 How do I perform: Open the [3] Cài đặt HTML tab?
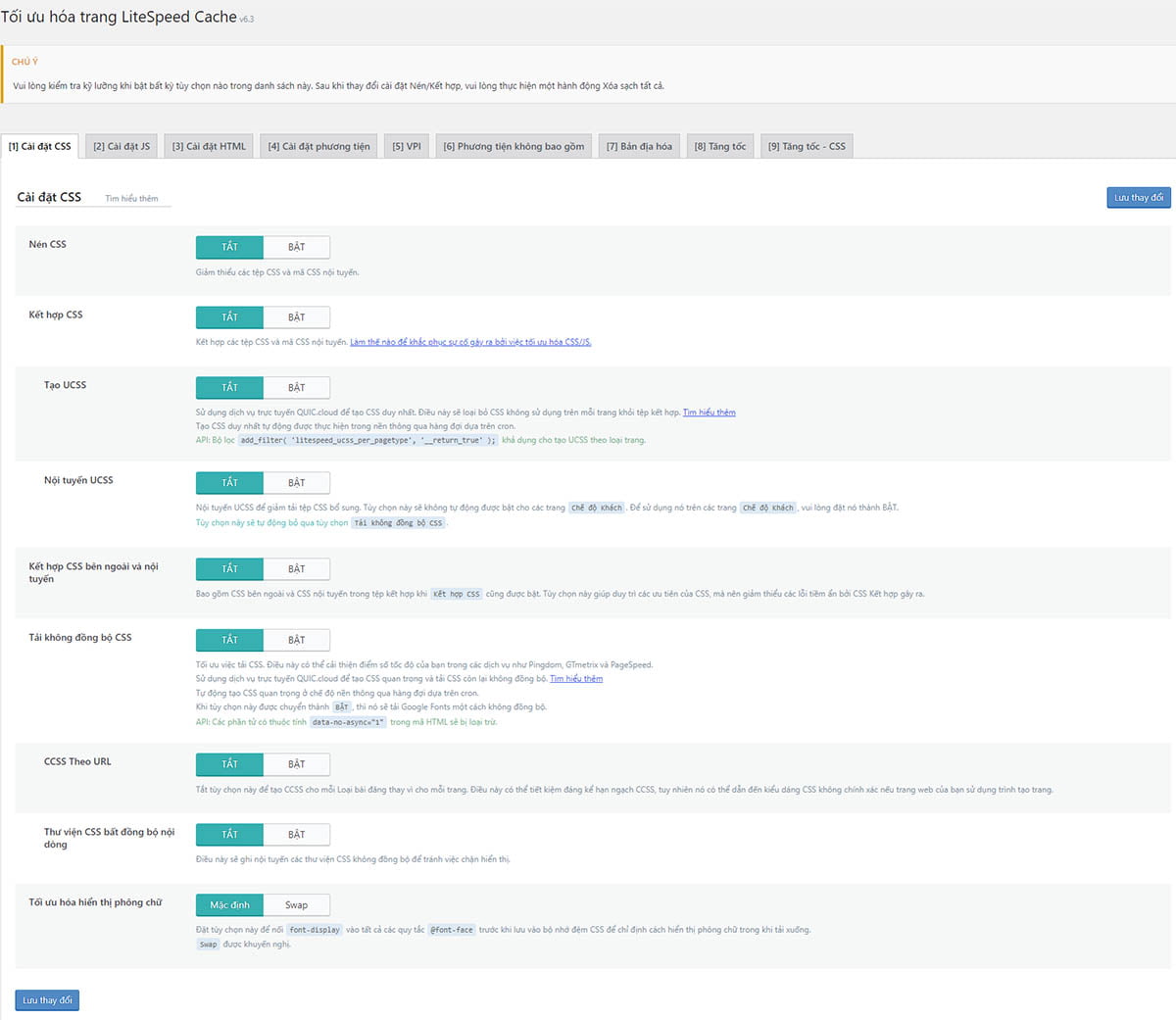209,147
